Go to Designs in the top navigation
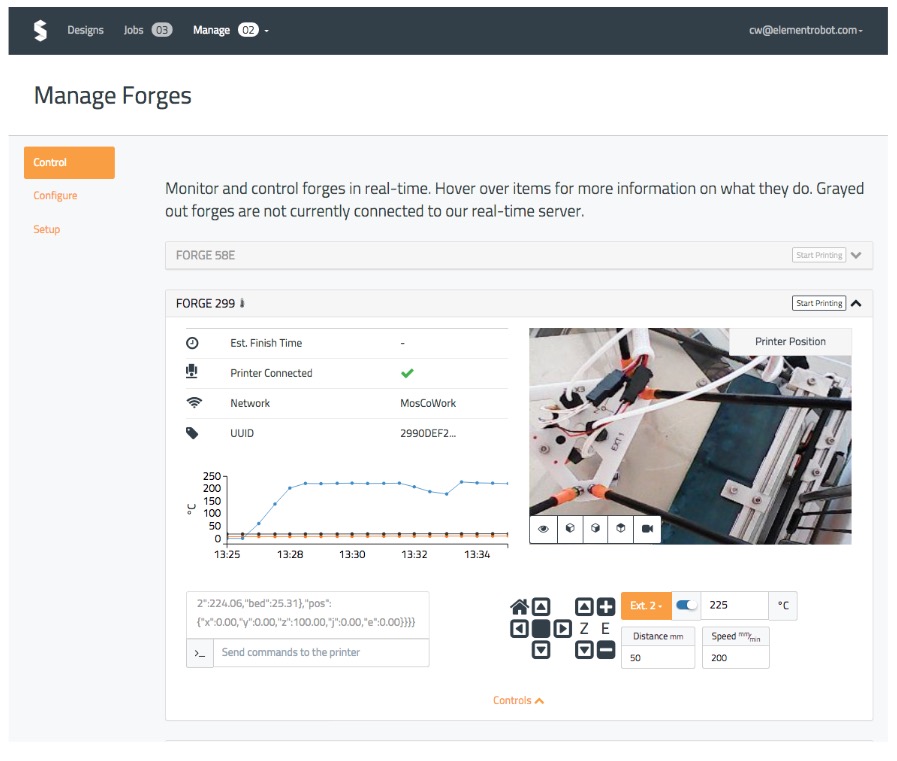 pos(85,30)
